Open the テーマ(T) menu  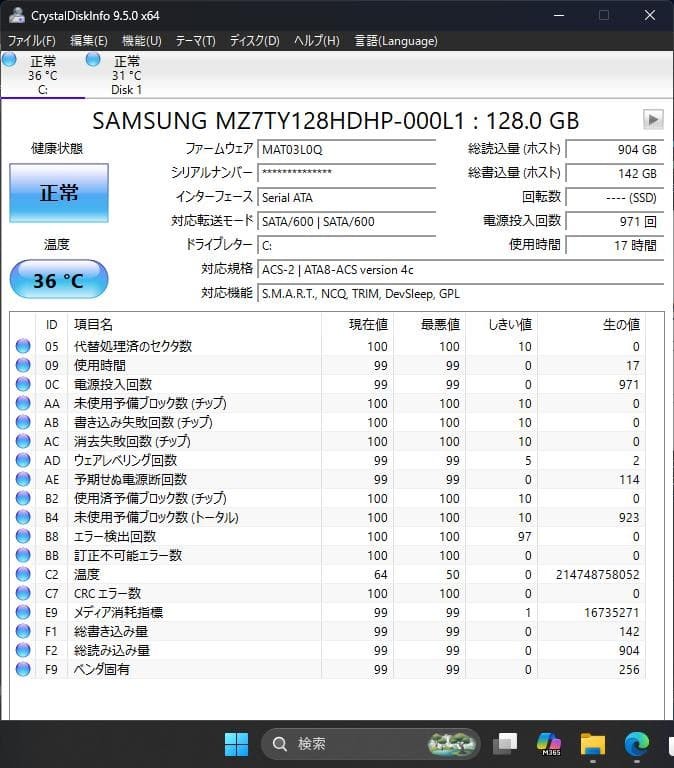pos(195,41)
